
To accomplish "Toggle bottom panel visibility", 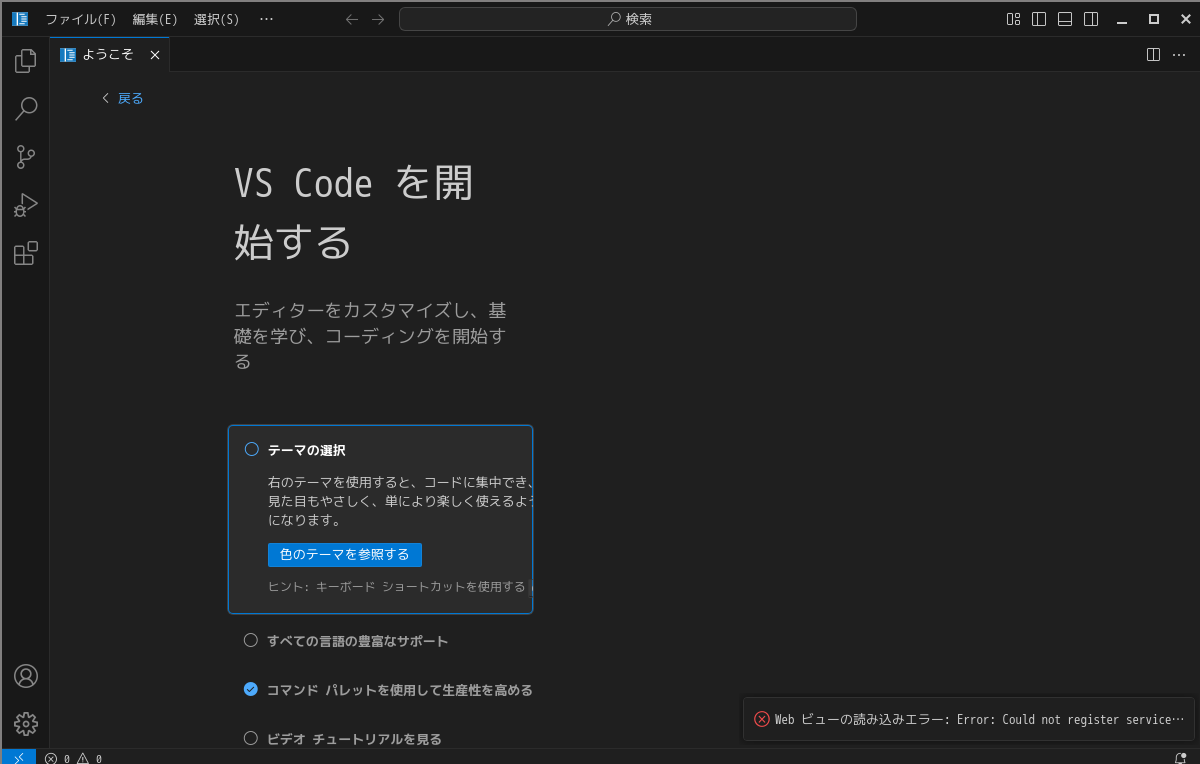I will pos(1065,19).
